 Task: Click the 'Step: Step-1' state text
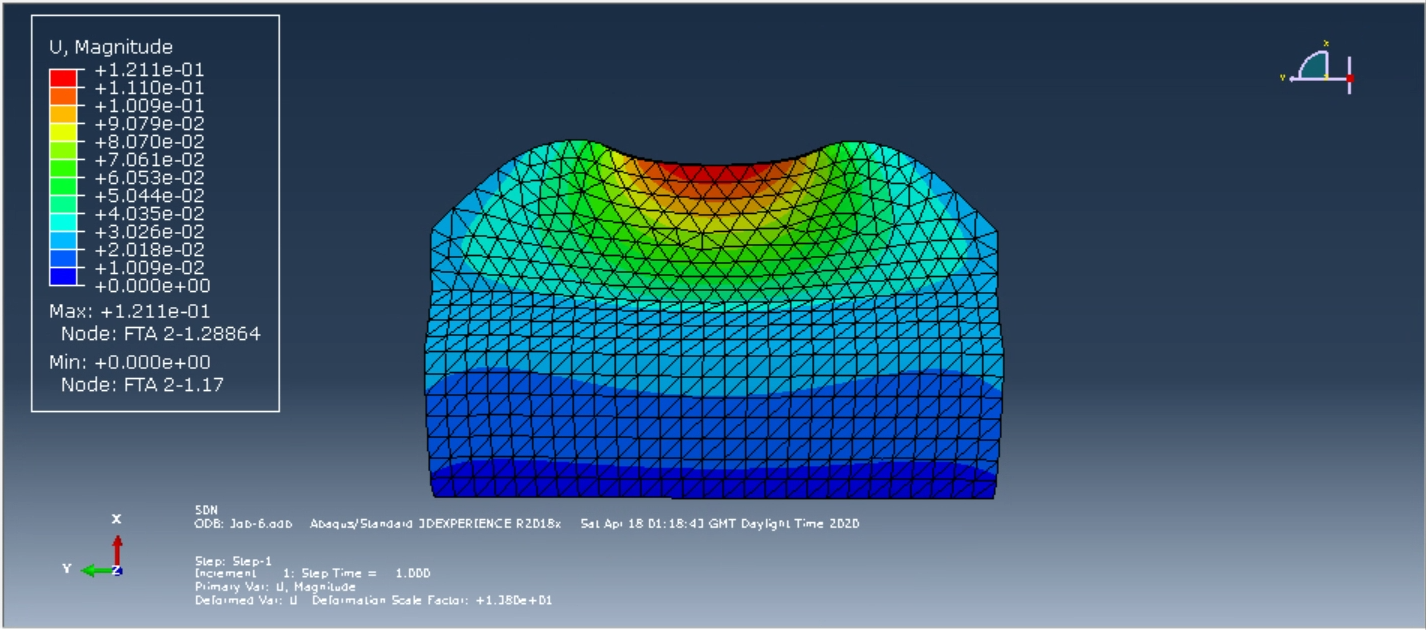[x=233, y=561]
